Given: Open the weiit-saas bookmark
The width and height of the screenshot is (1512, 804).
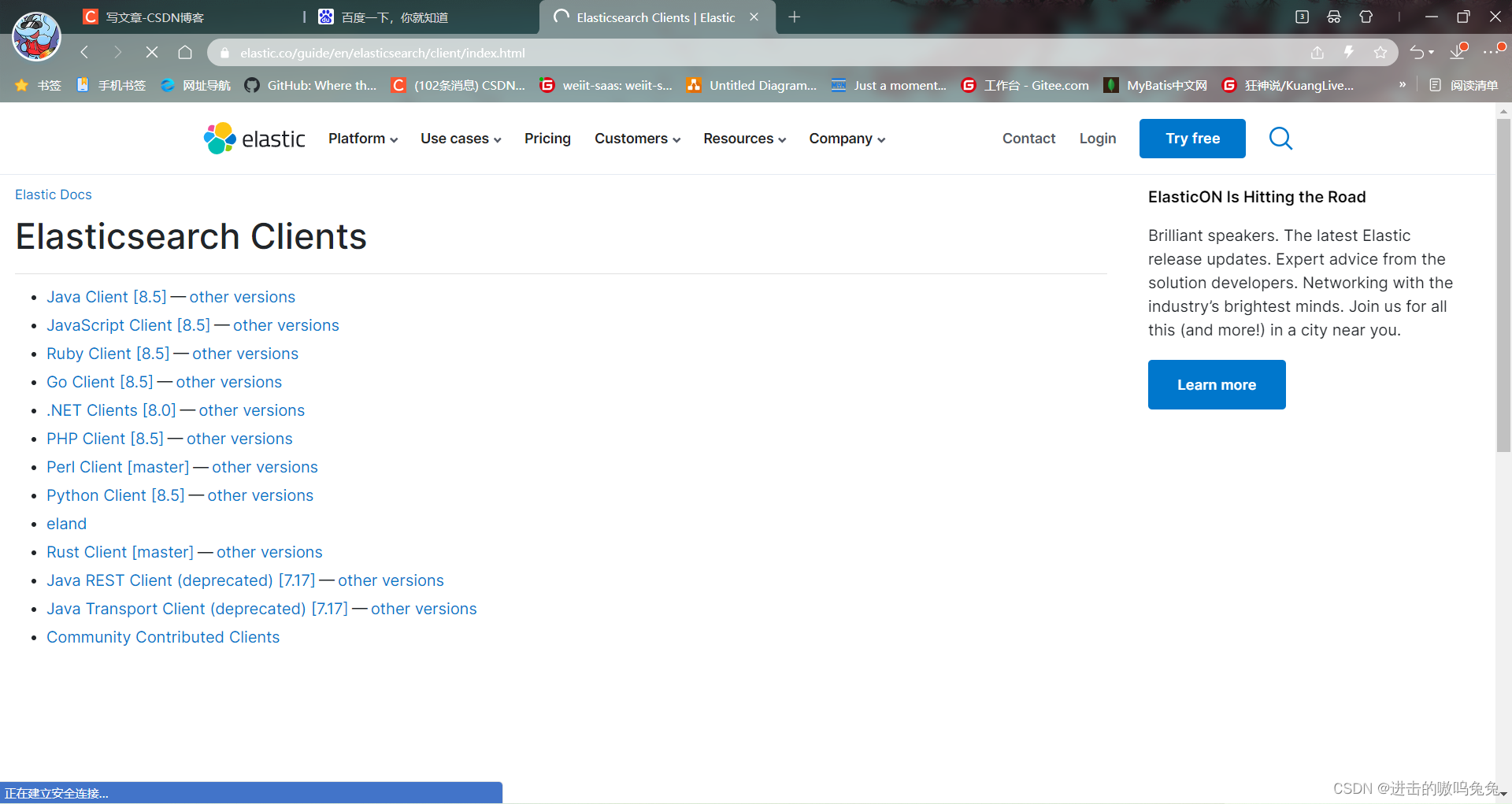Looking at the screenshot, I should (606, 85).
